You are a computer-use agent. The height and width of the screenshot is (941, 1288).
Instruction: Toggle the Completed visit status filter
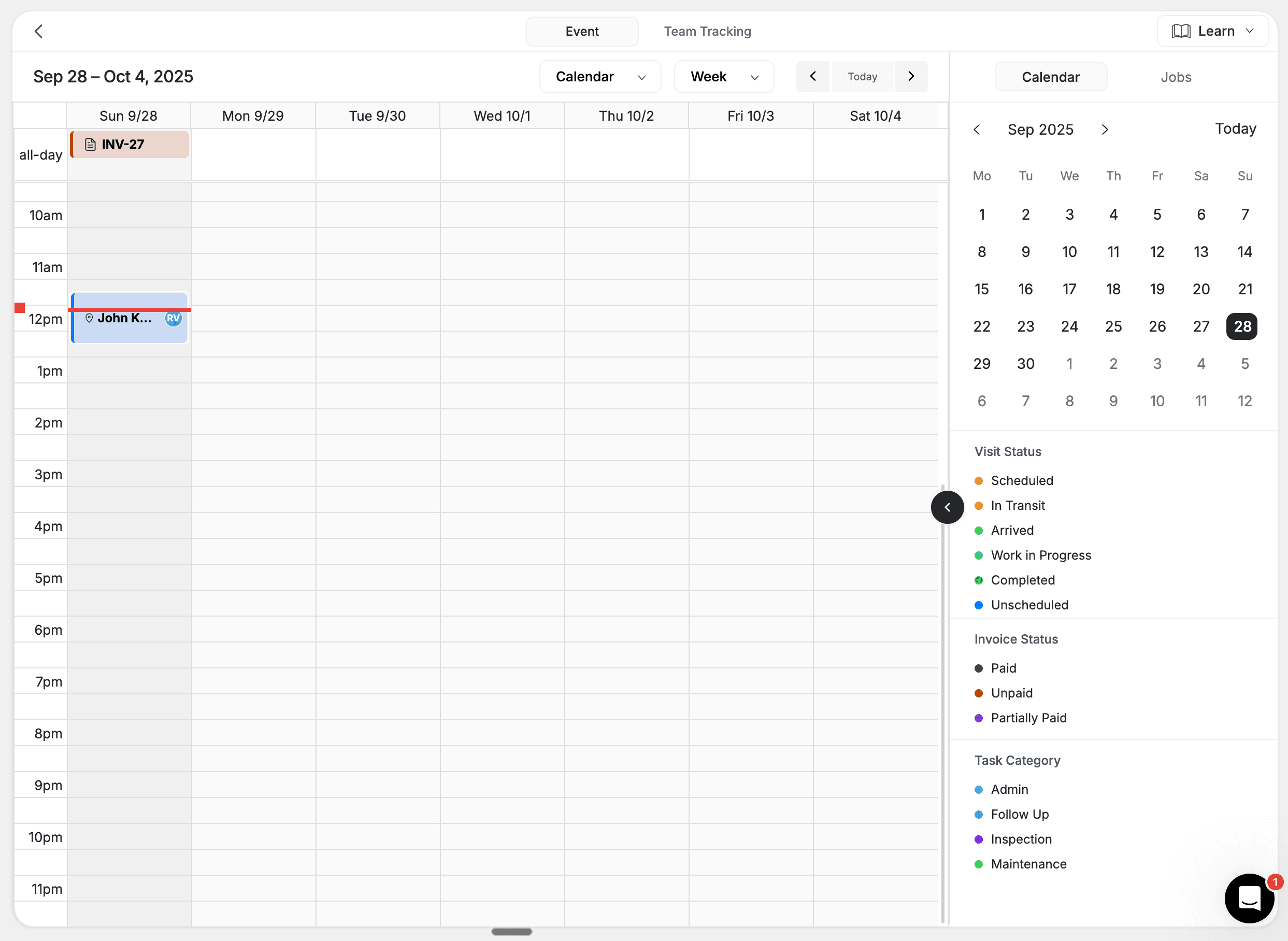[1022, 580]
